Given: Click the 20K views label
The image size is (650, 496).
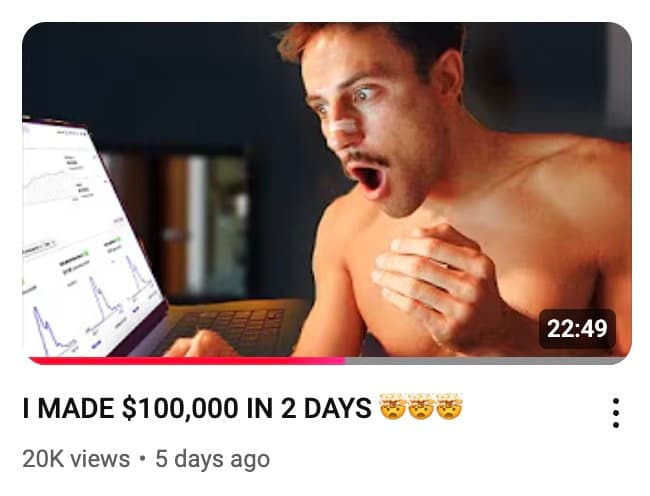Looking at the screenshot, I should tap(76, 459).
